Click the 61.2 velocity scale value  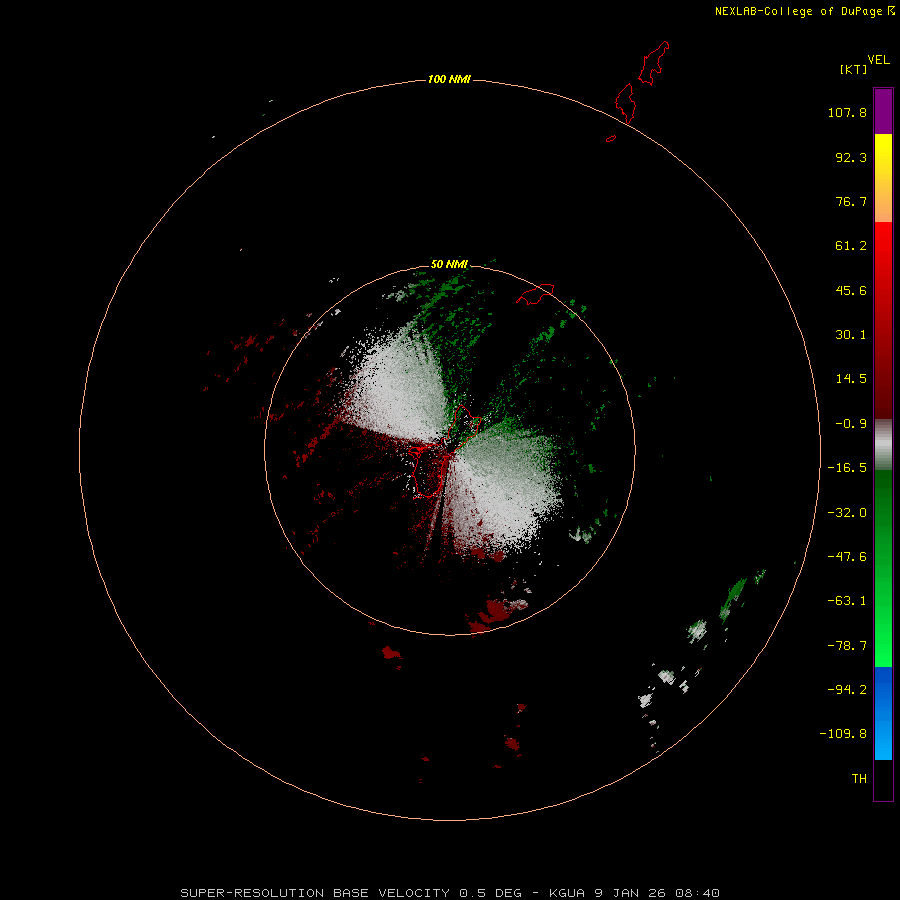[851, 246]
